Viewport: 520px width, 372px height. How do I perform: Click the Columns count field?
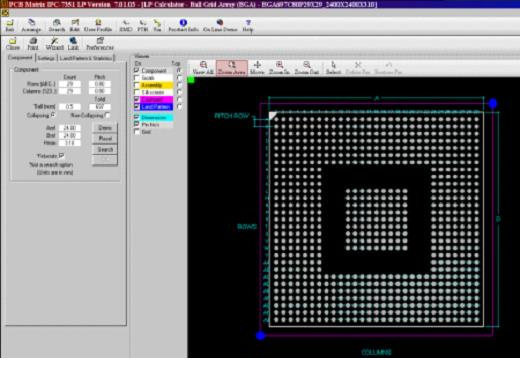[x=70, y=91]
